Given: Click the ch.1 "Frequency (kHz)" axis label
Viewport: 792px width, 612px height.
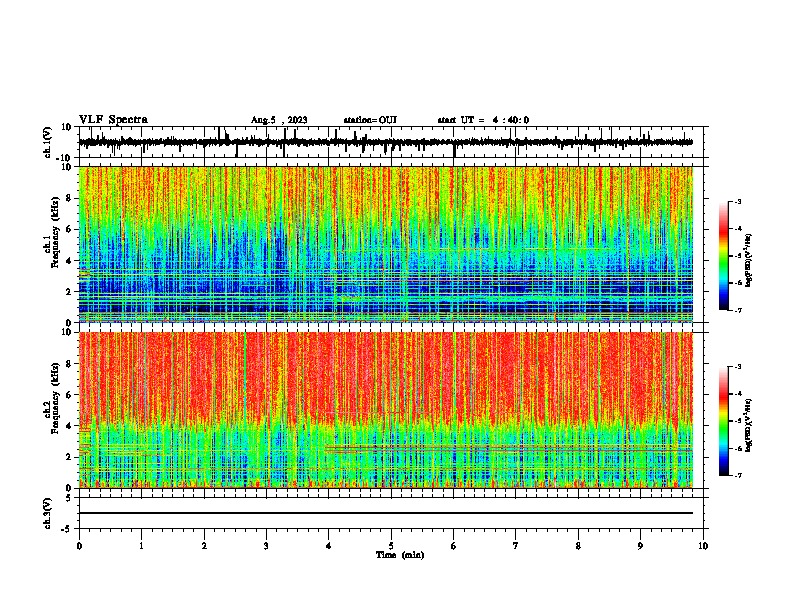Looking at the screenshot, I should pyautogui.click(x=56, y=232).
